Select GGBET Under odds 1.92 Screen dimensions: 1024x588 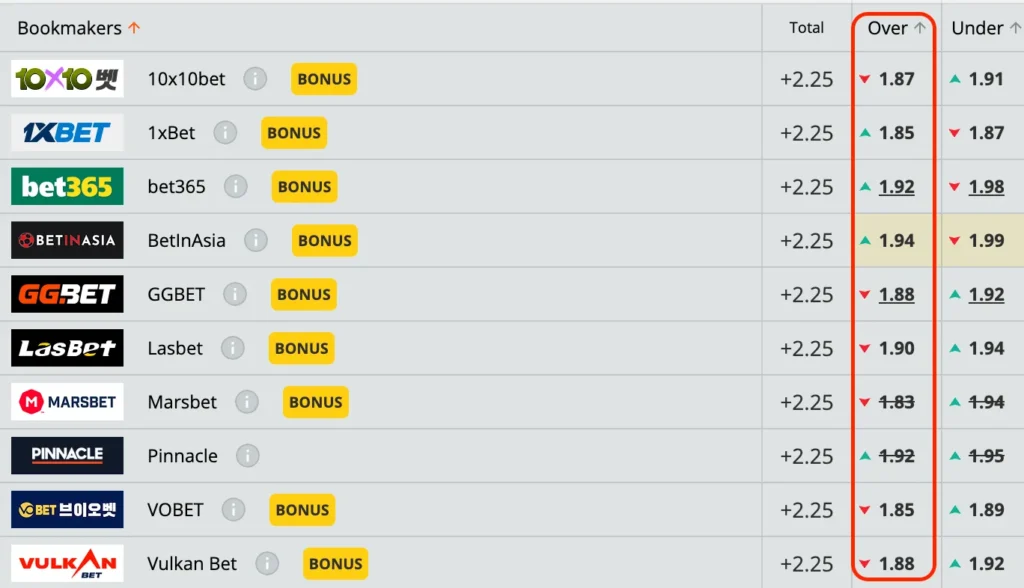coord(986,294)
